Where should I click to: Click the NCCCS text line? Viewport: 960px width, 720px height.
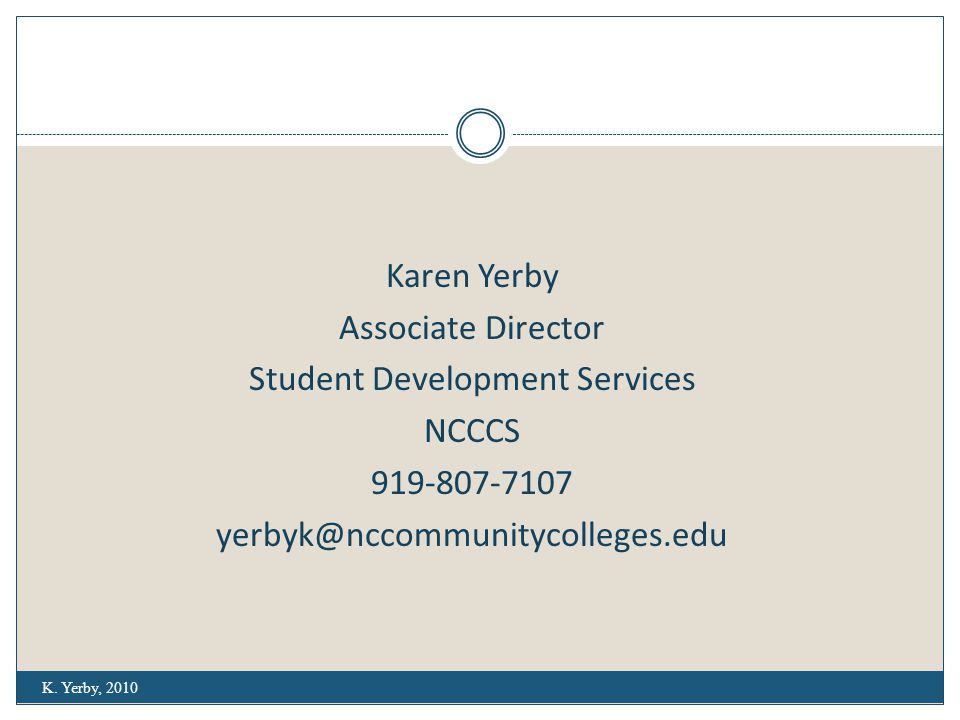(x=472, y=431)
